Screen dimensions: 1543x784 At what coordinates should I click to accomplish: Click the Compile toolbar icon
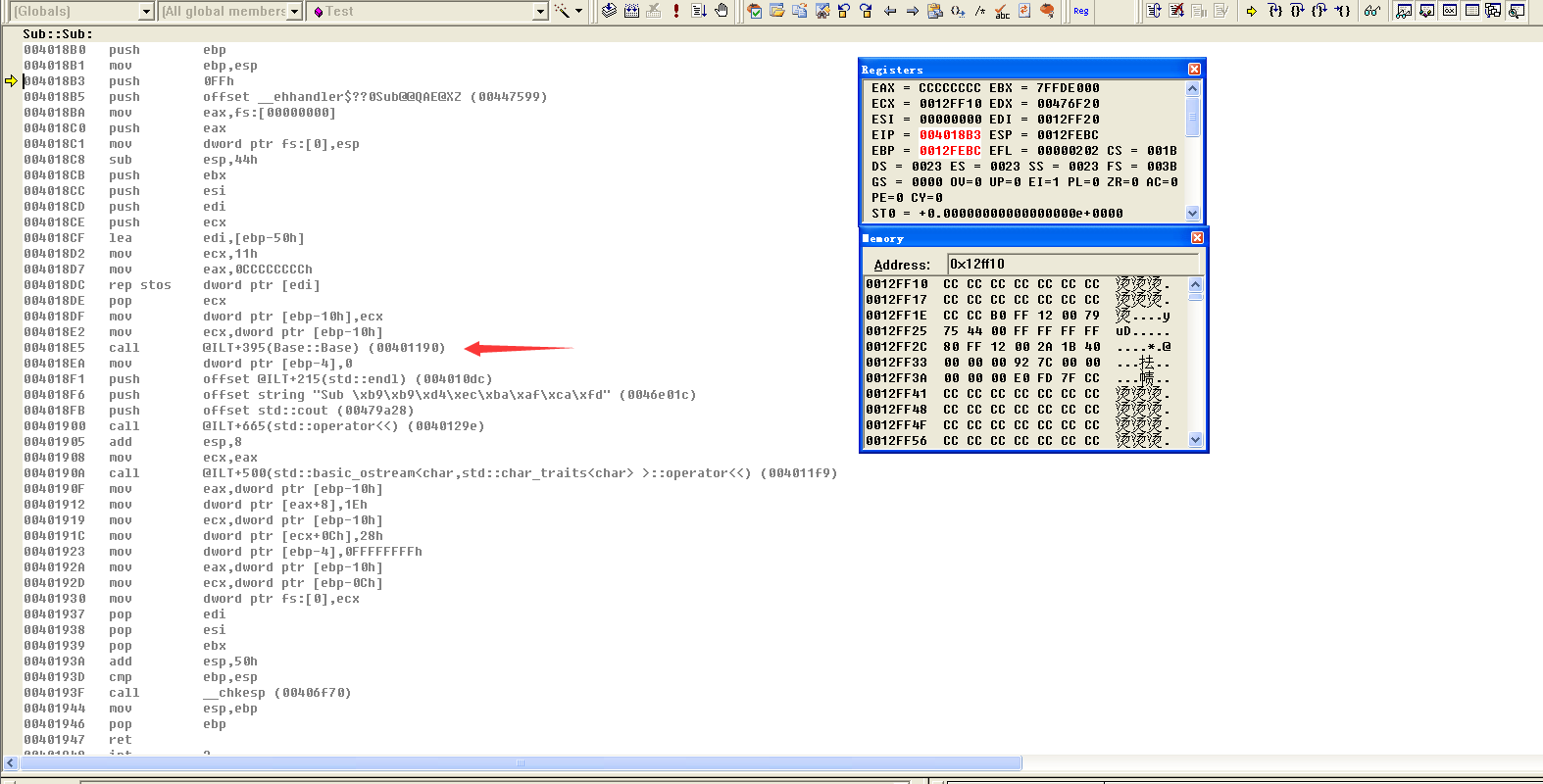pos(609,11)
